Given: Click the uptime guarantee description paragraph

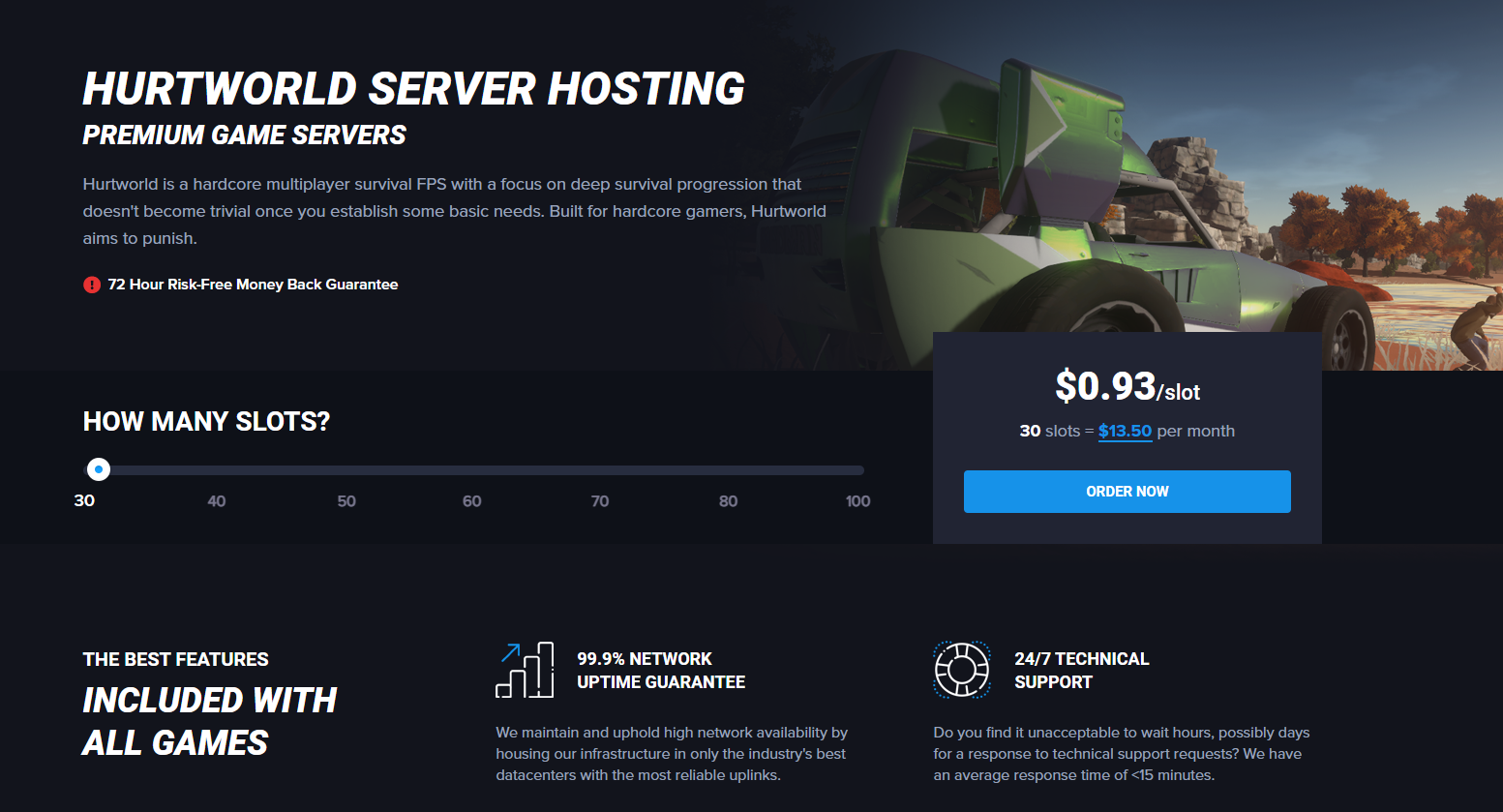Looking at the screenshot, I should [672, 754].
